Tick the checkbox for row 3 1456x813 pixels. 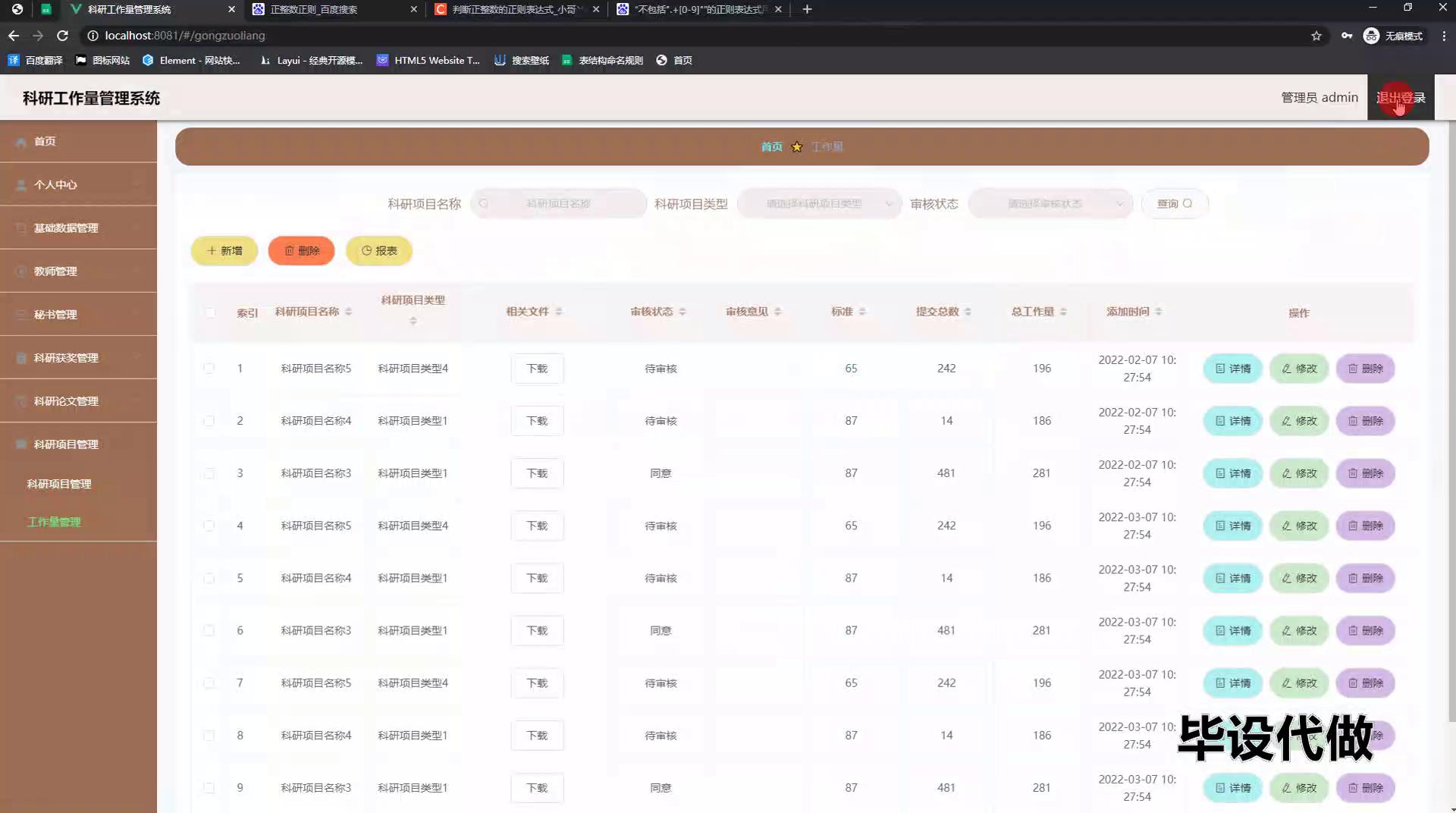209,473
